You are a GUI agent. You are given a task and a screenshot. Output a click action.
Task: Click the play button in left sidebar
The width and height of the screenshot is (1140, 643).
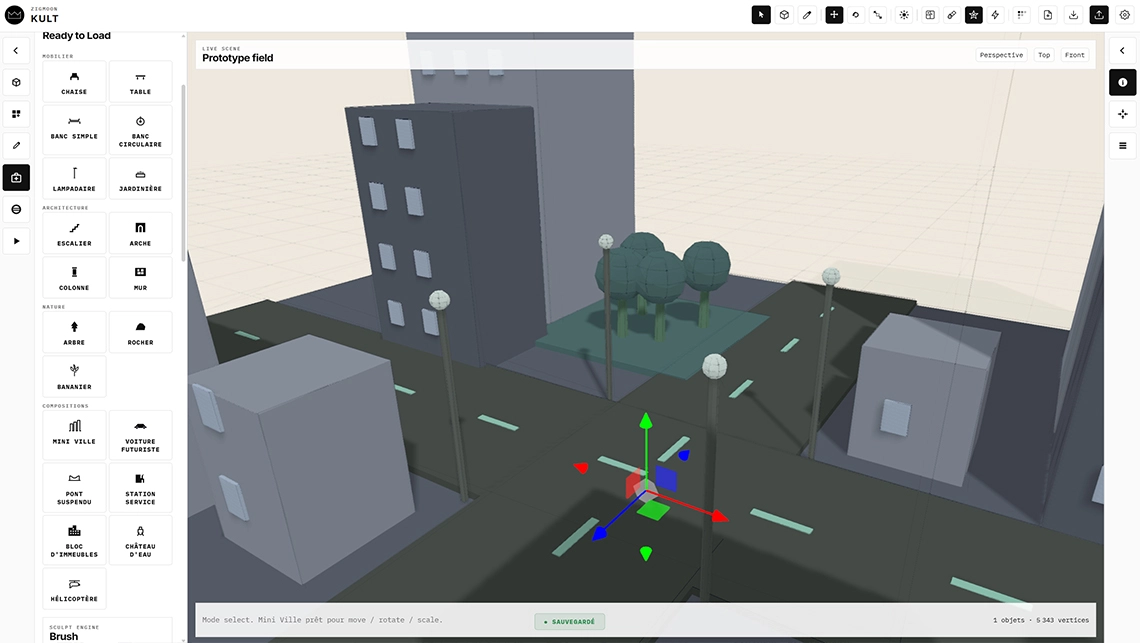coord(16,241)
